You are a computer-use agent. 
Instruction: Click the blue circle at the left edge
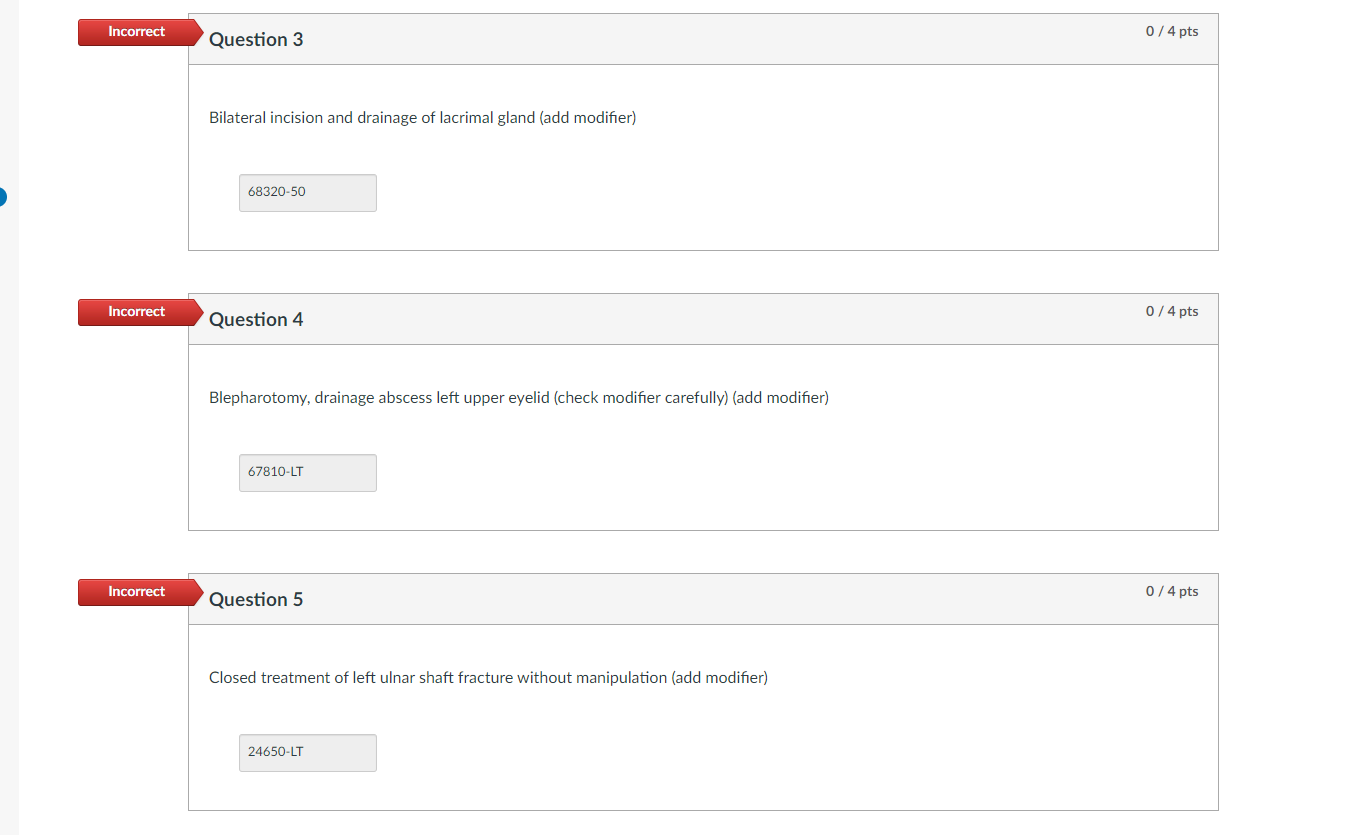pyautogui.click(x=2, y=197)
